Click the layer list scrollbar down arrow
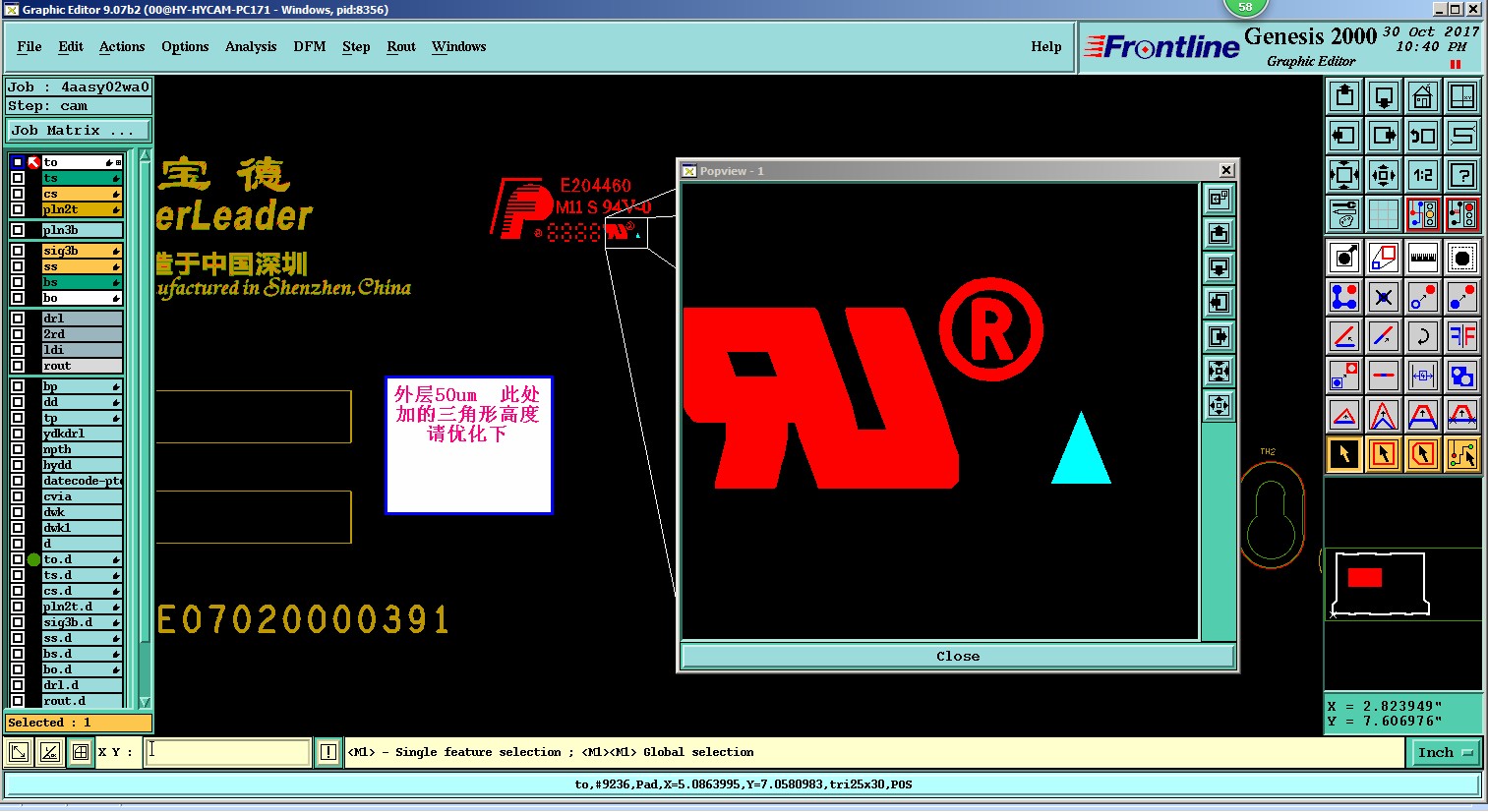This screenshot has width=1488, height=812. pyautogui.click(x=145, y=702)
